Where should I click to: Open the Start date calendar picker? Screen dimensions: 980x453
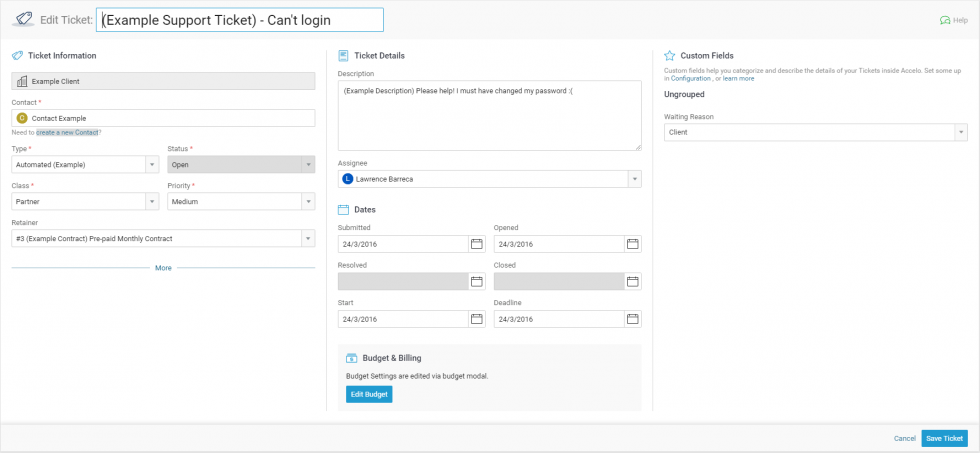point(477,319)
